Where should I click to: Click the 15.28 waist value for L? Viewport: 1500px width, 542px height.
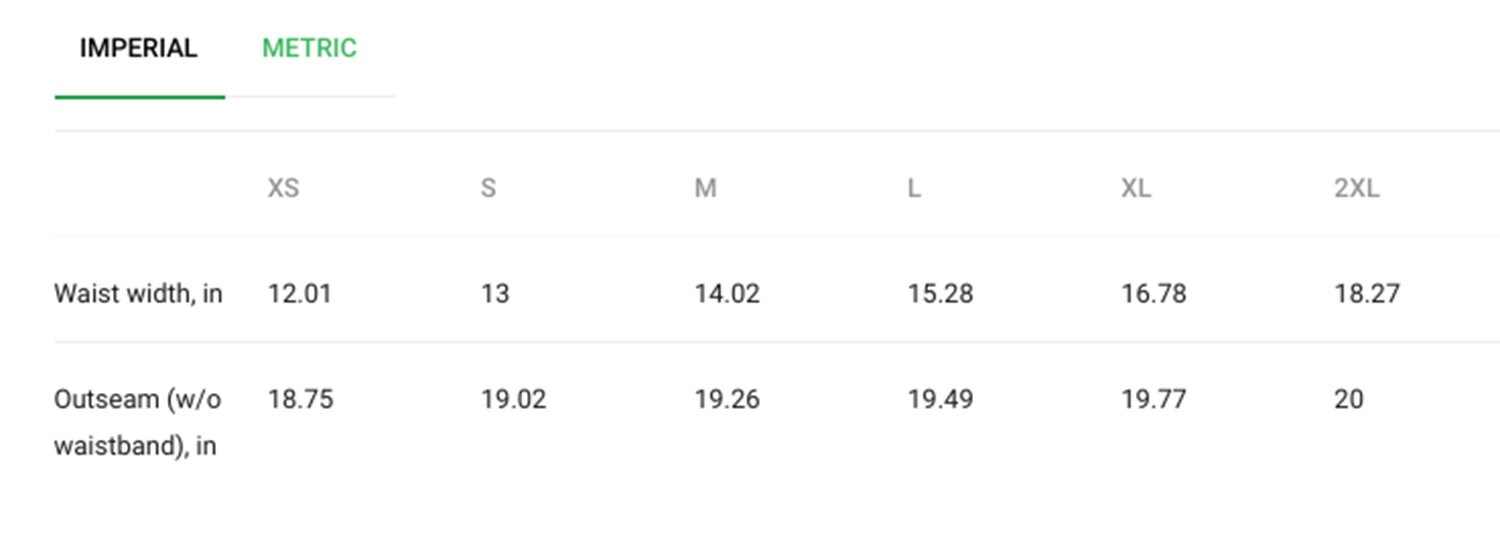click(x=941, y=294)
